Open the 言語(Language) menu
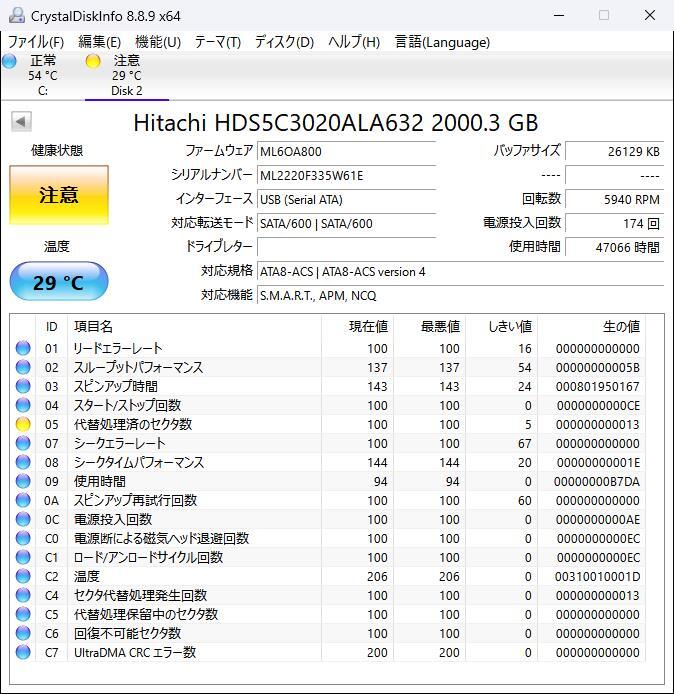The width and height of the screenshot is (674, 694). (x=442, y=42)
